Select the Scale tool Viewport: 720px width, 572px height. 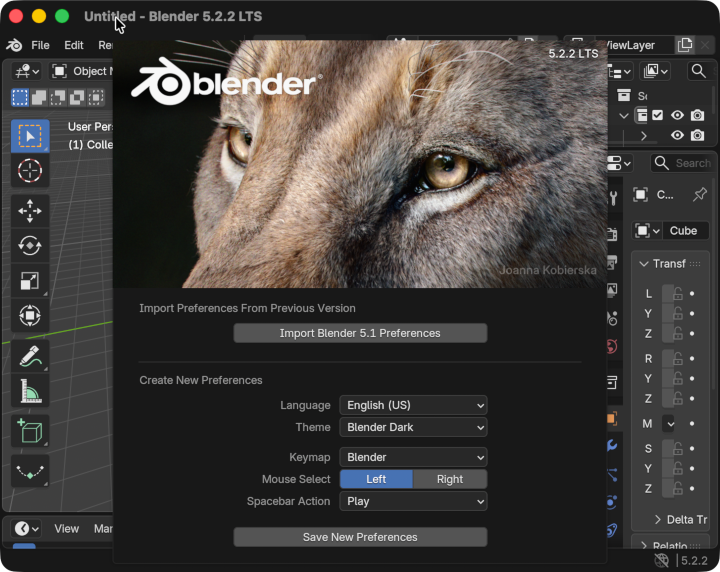(x=30, y=280)
